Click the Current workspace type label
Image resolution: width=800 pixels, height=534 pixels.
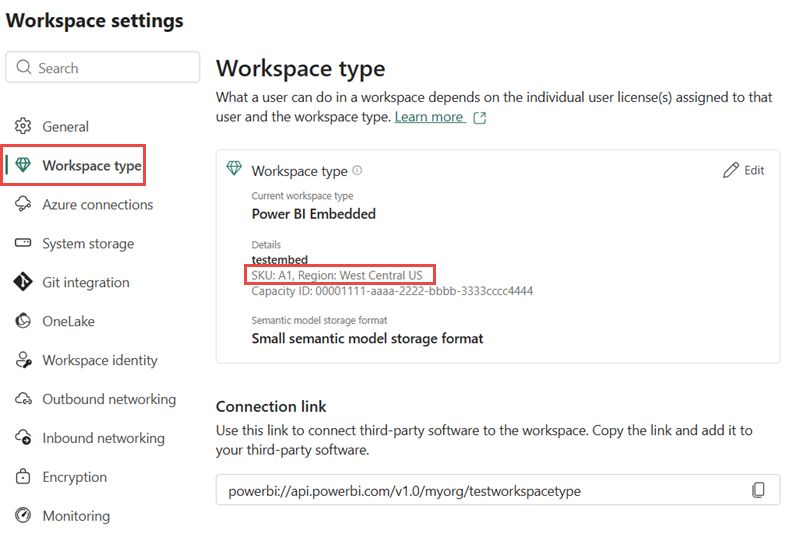(x=302, y=196)
